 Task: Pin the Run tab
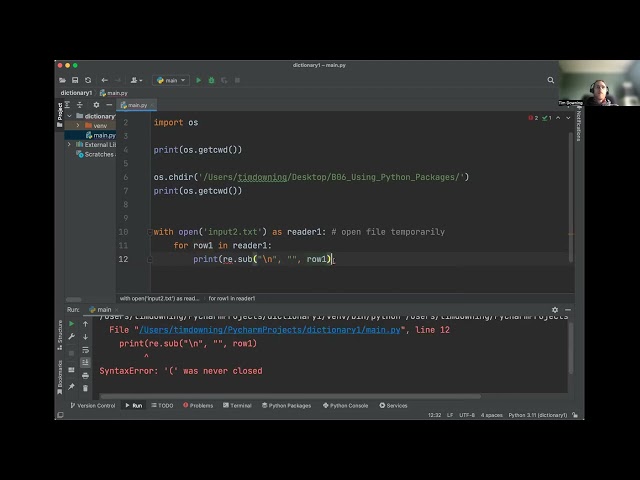click(71, 387)
